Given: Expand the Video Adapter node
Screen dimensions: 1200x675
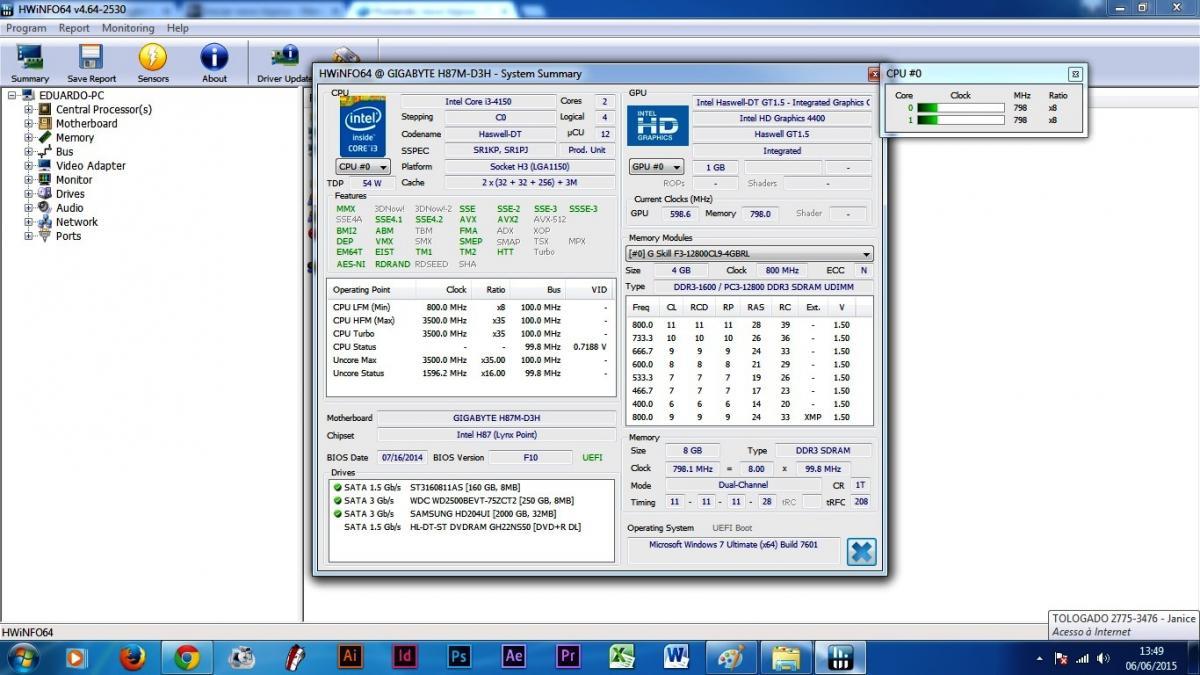Looking at the screenshot, I should coord(28,166).
